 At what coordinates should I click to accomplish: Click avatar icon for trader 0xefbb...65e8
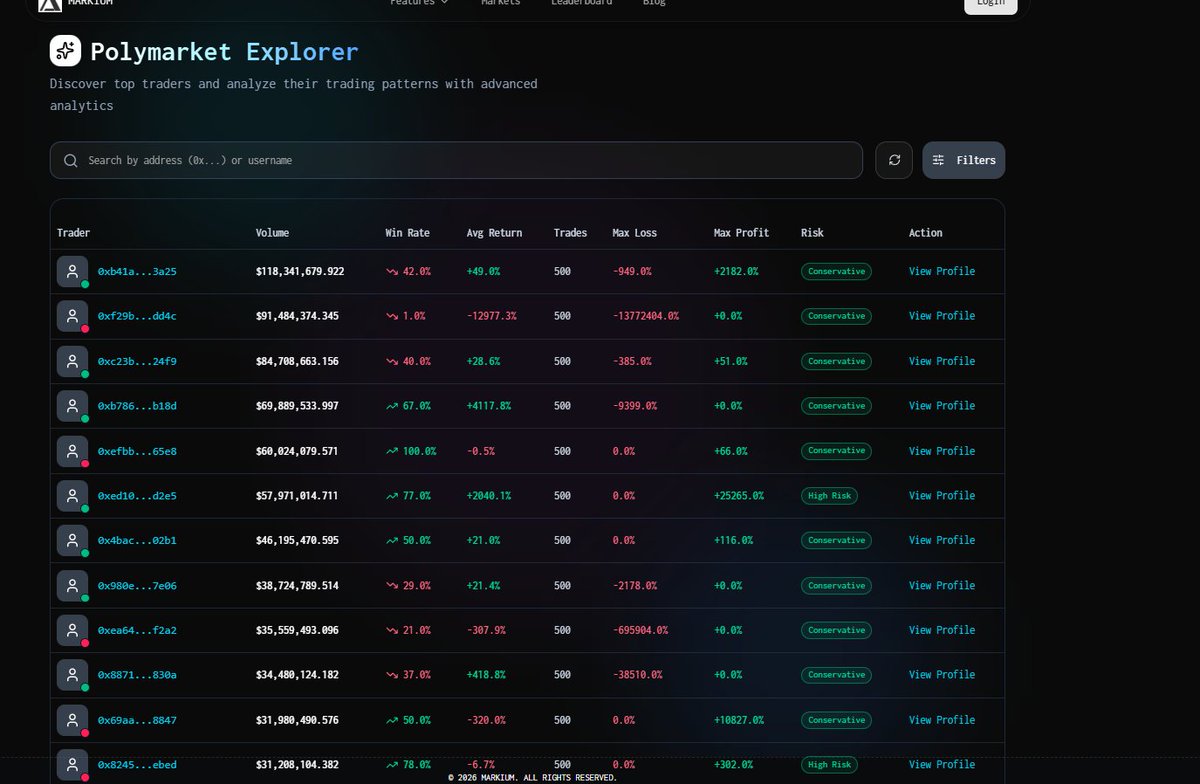point(72,451)
